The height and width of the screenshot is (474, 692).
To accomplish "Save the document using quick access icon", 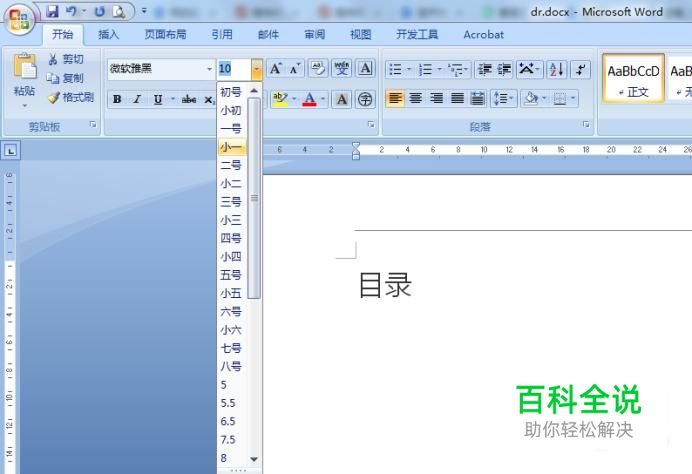I will (x=52, y=11).
